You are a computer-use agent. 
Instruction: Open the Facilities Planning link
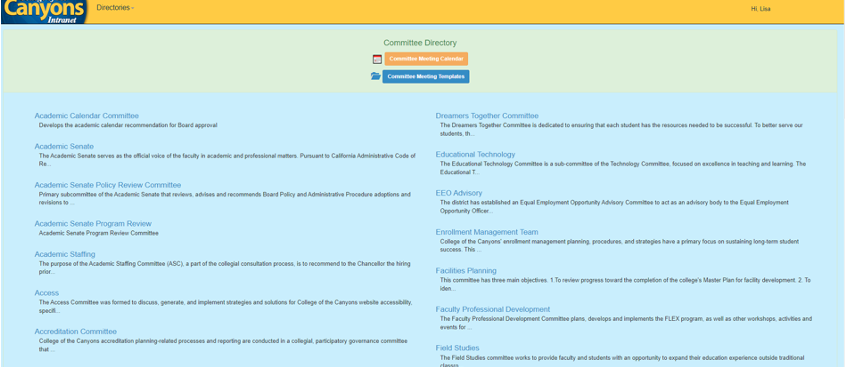[x=466, y=271]
